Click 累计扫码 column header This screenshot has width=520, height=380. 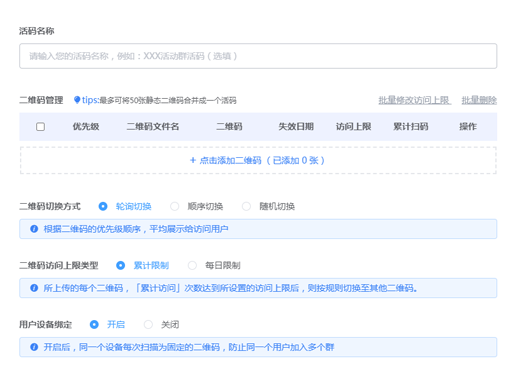click(411, 127)
